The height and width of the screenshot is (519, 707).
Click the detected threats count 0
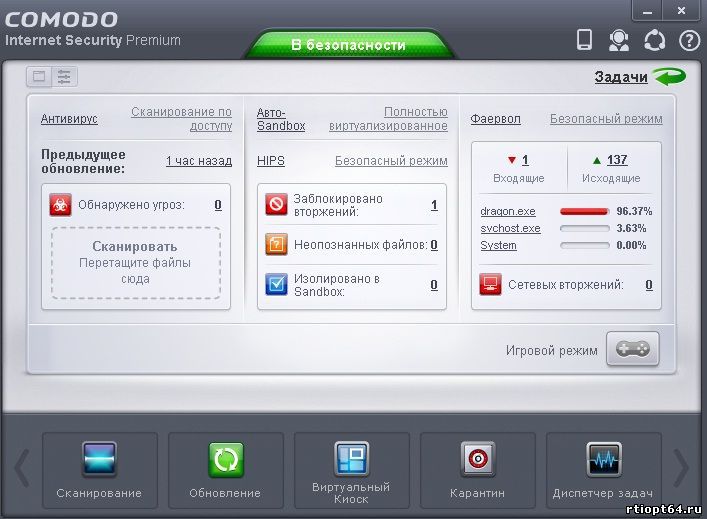coord(218,205)
